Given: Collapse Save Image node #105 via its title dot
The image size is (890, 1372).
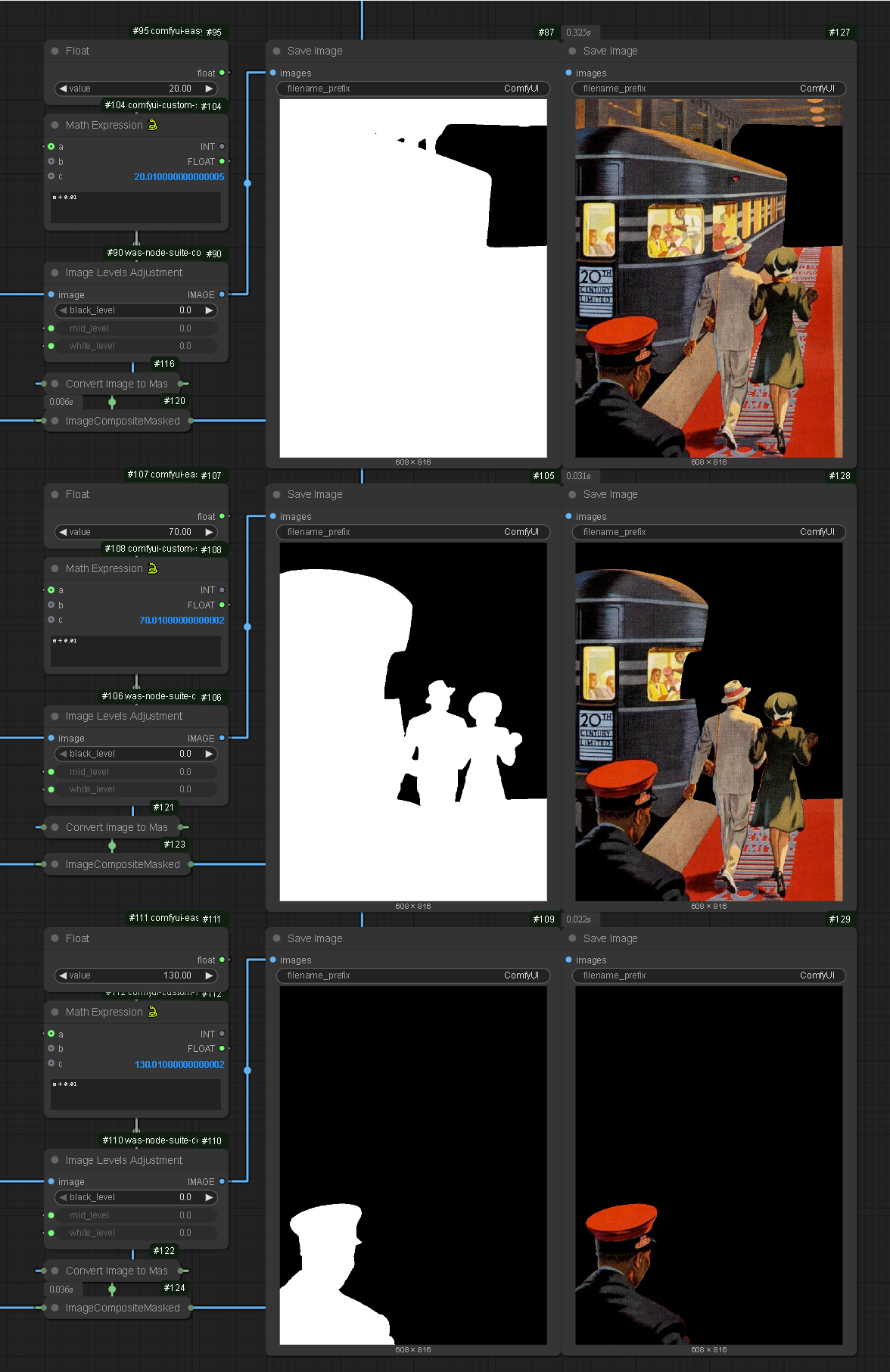Looking at the screenshot, I should [277, 494].
